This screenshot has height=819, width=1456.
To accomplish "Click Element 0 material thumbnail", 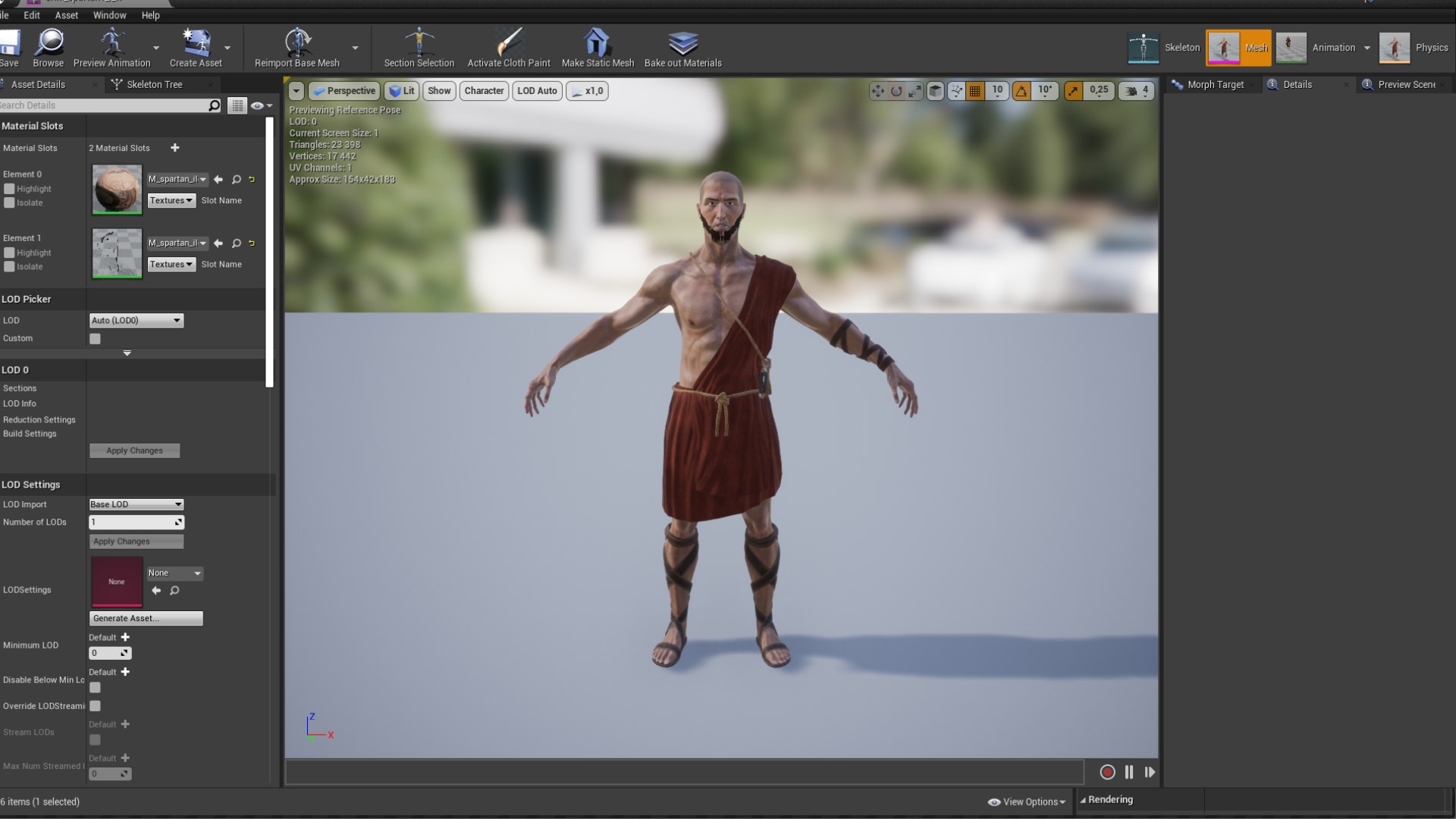I will click(117, 190).
